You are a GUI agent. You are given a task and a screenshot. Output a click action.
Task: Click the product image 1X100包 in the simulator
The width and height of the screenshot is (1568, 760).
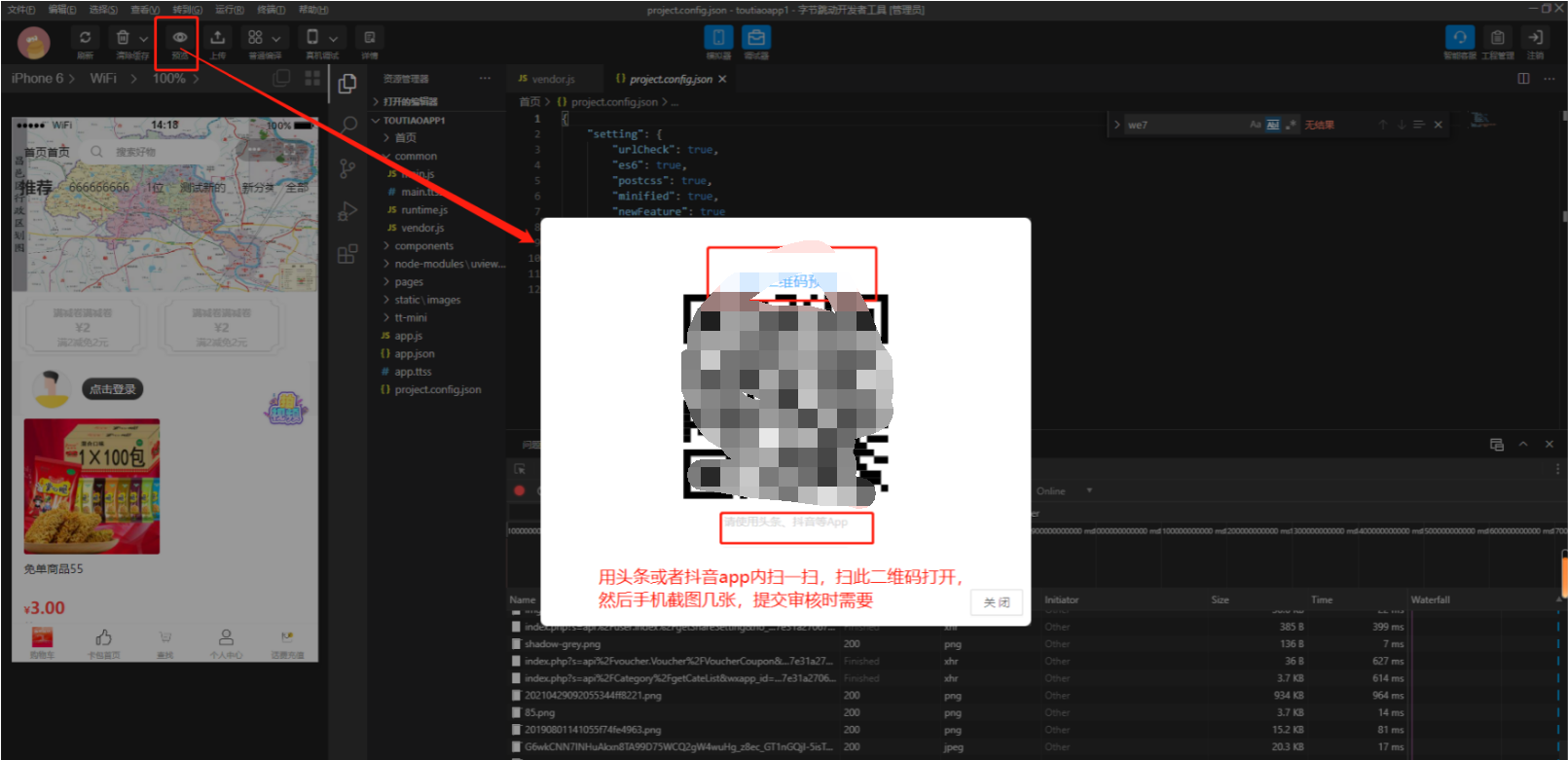pos(91,487)
